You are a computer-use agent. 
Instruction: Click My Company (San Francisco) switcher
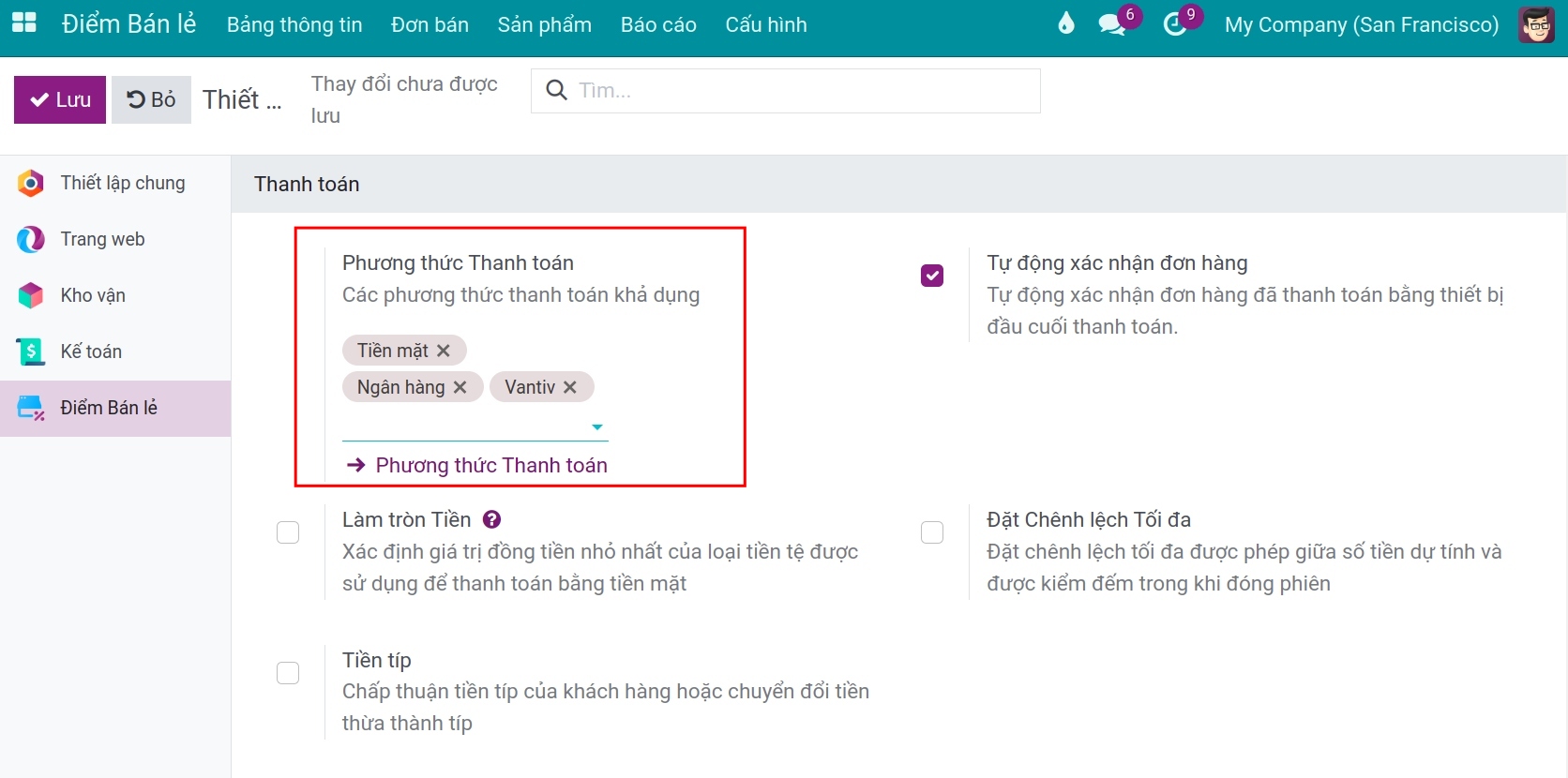click(1362, 24)
